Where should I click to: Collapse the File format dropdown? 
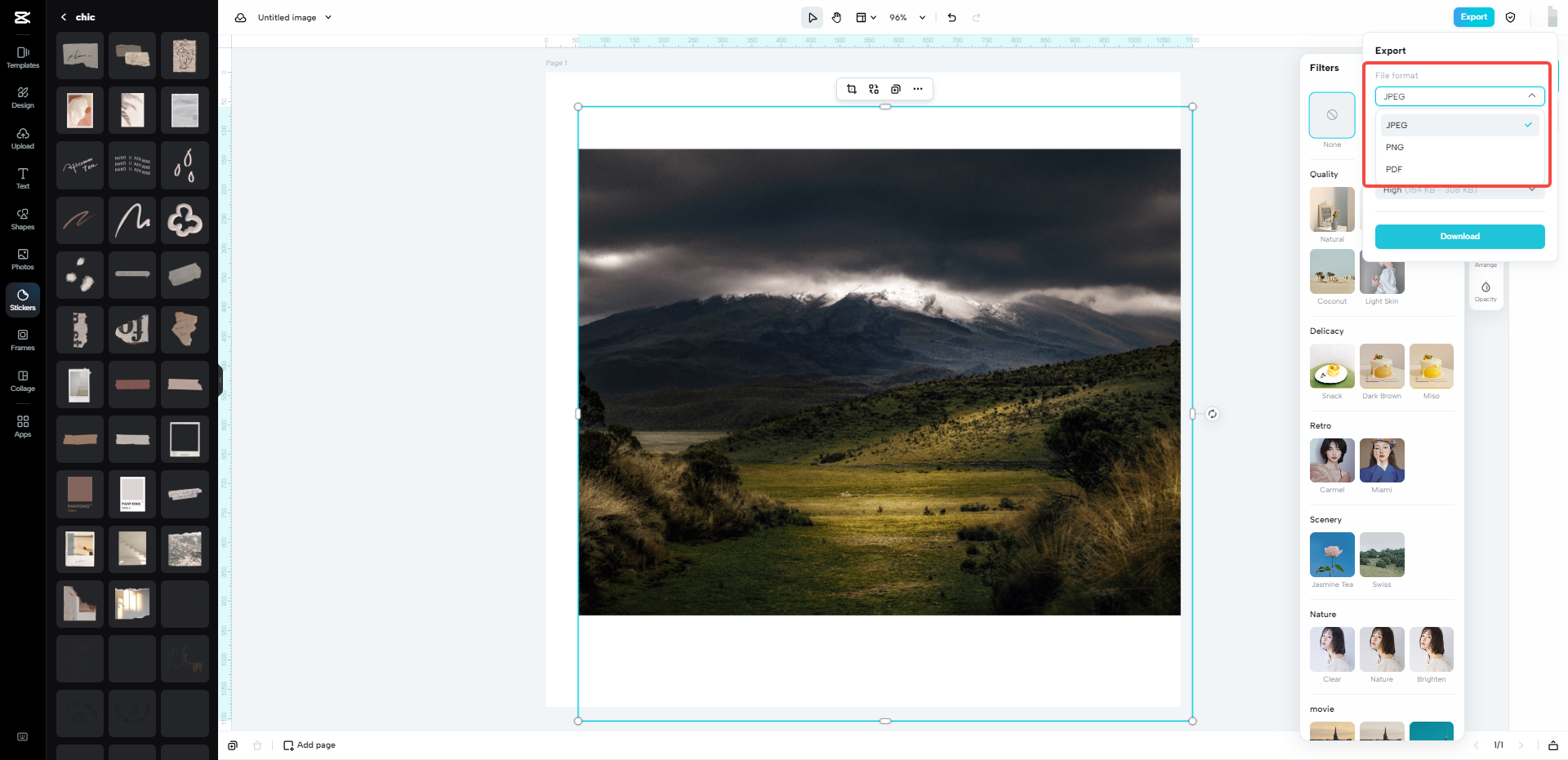(x=1532, y=96)
